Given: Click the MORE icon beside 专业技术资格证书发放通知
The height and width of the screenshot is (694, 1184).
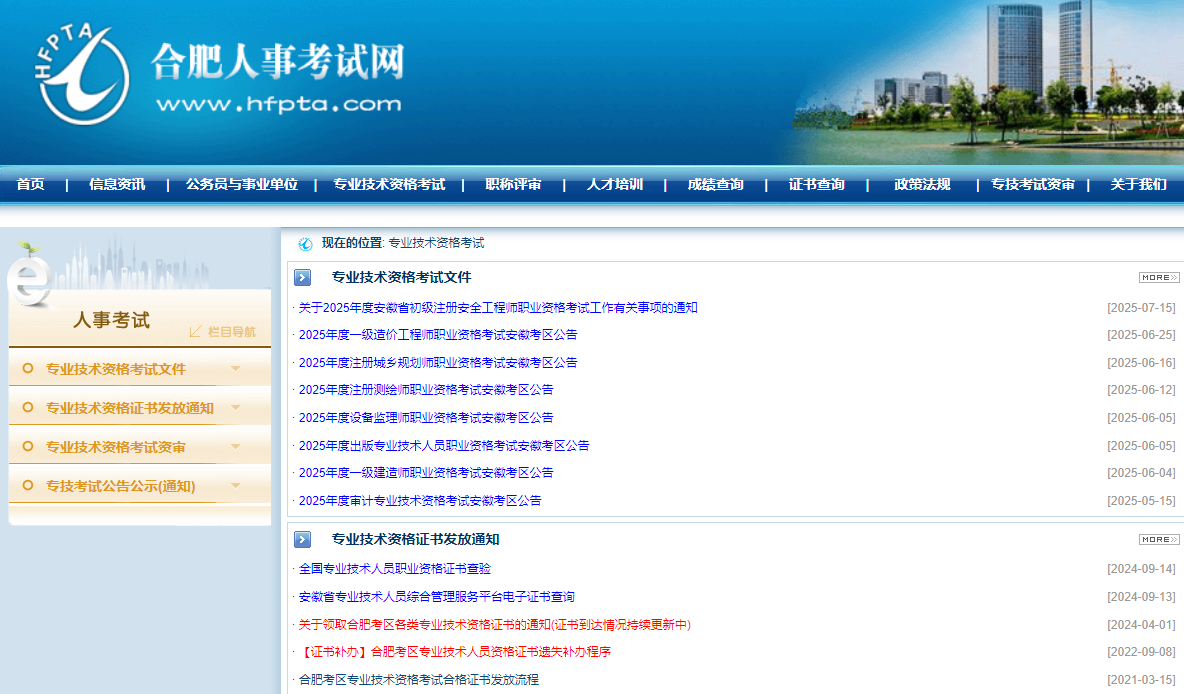Looking at the screenshot, I should click(x=1159, y=540).
